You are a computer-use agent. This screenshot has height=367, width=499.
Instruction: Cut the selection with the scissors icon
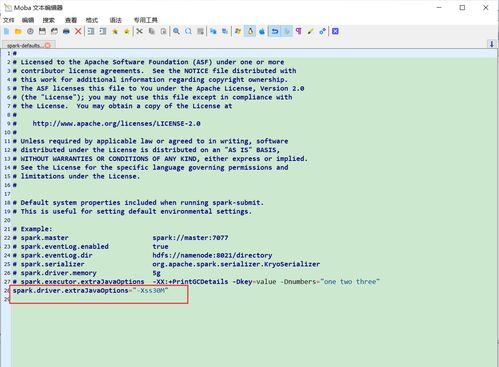pyautogui.click(x=139, y=31)
